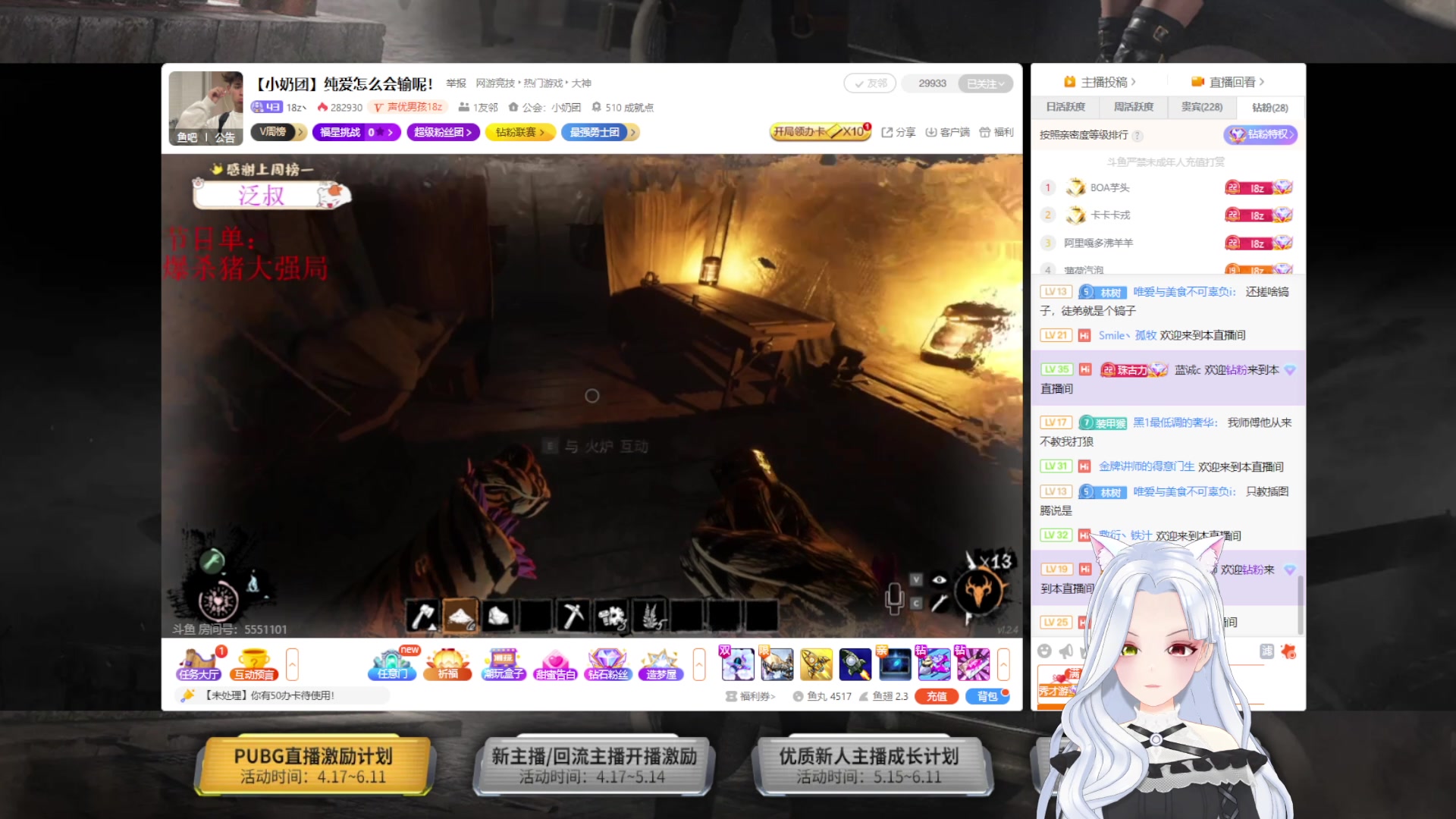Click the 网游竞技 category link
This screenshot has width=1456, height=819.
495,83
